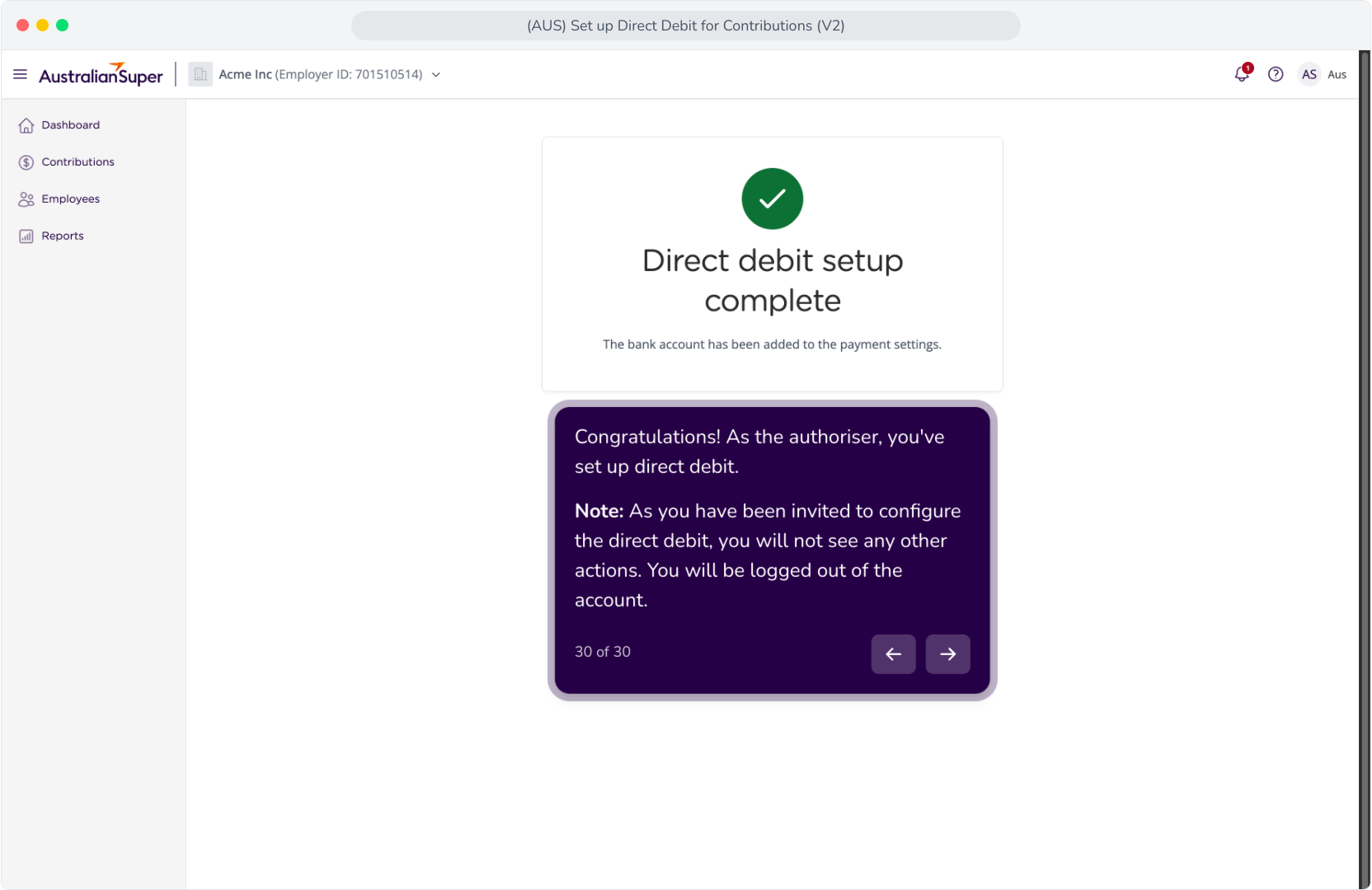Click the AustralianSuper logo
This screenshot has height=890, width=1372.
101,75
